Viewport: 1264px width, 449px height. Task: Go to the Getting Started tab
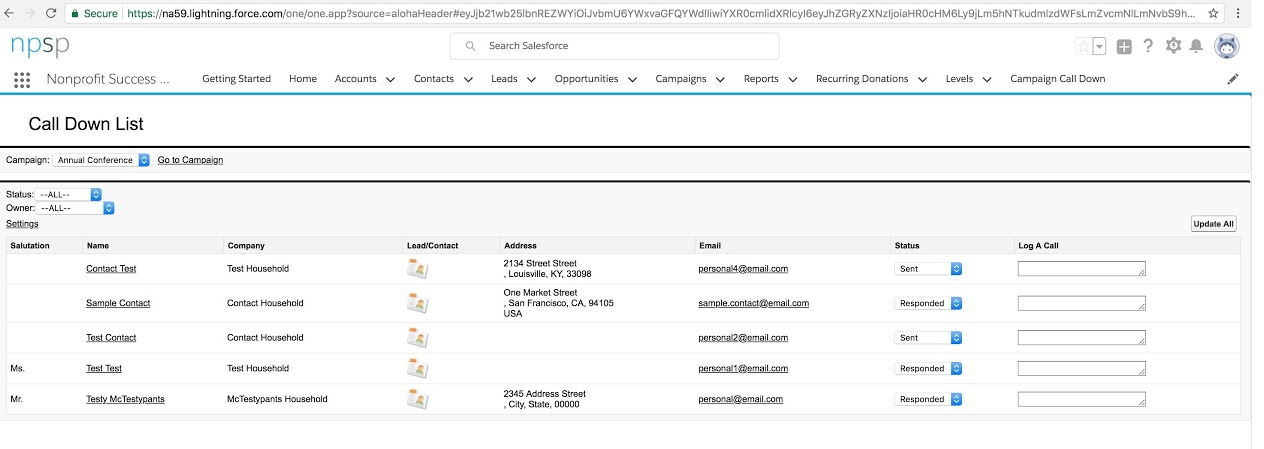[236, 79]
